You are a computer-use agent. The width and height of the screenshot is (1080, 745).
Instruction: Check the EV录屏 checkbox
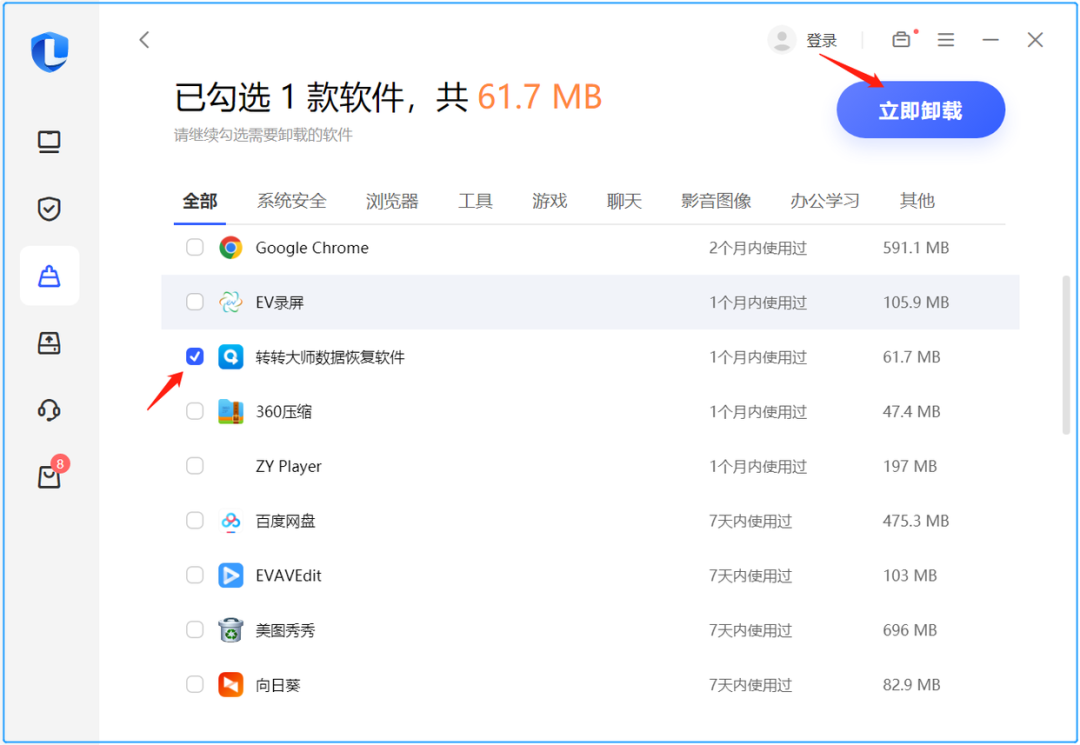195,302
